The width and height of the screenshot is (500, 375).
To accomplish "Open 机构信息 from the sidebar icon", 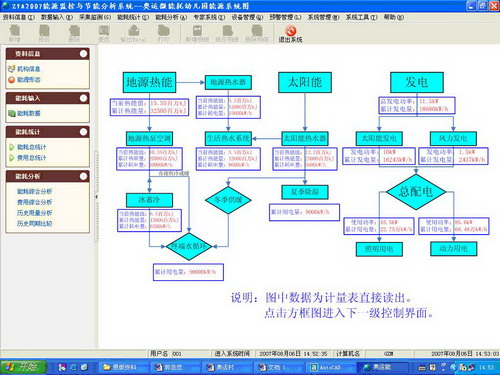I will click(x=12, y=69).
